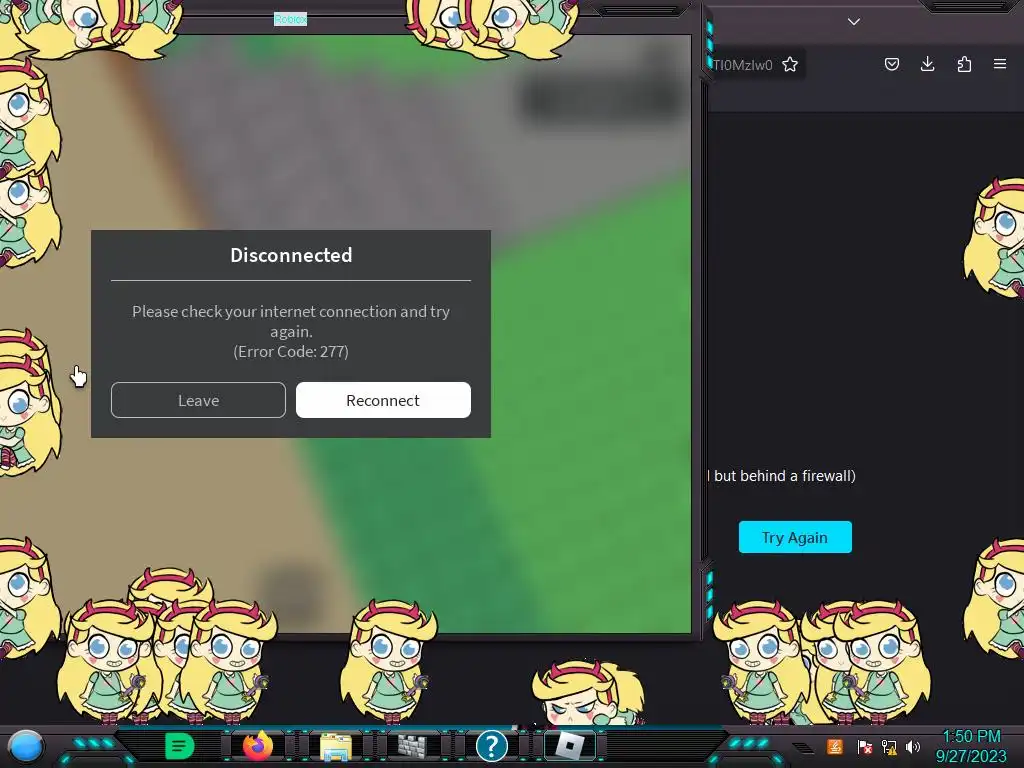Open the volume speaker tray icon
Image resolution: width=1024 pixels, height=768 pixels.
(x=913, y=746)
